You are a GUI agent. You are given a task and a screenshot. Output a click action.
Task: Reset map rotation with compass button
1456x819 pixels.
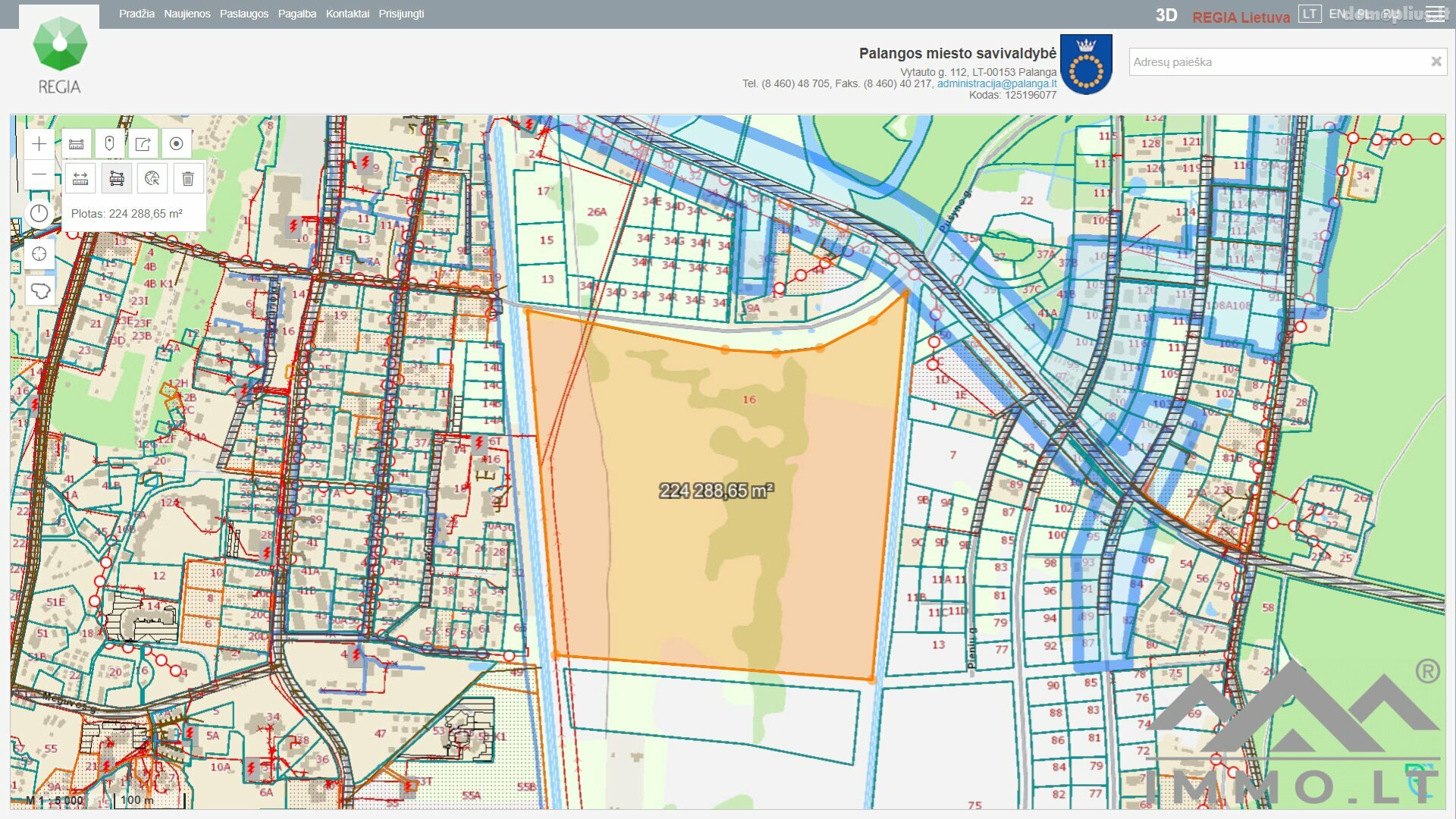[39, 214]
